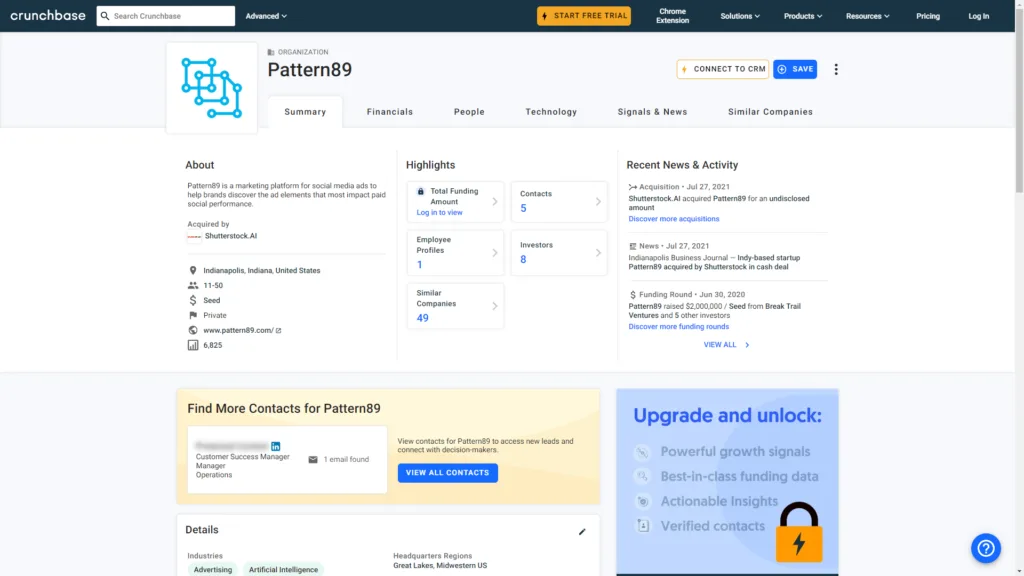Click the acquisition icon in Recent News
The height and width of the screenshot is (576, 1024).
click(632, 187)
